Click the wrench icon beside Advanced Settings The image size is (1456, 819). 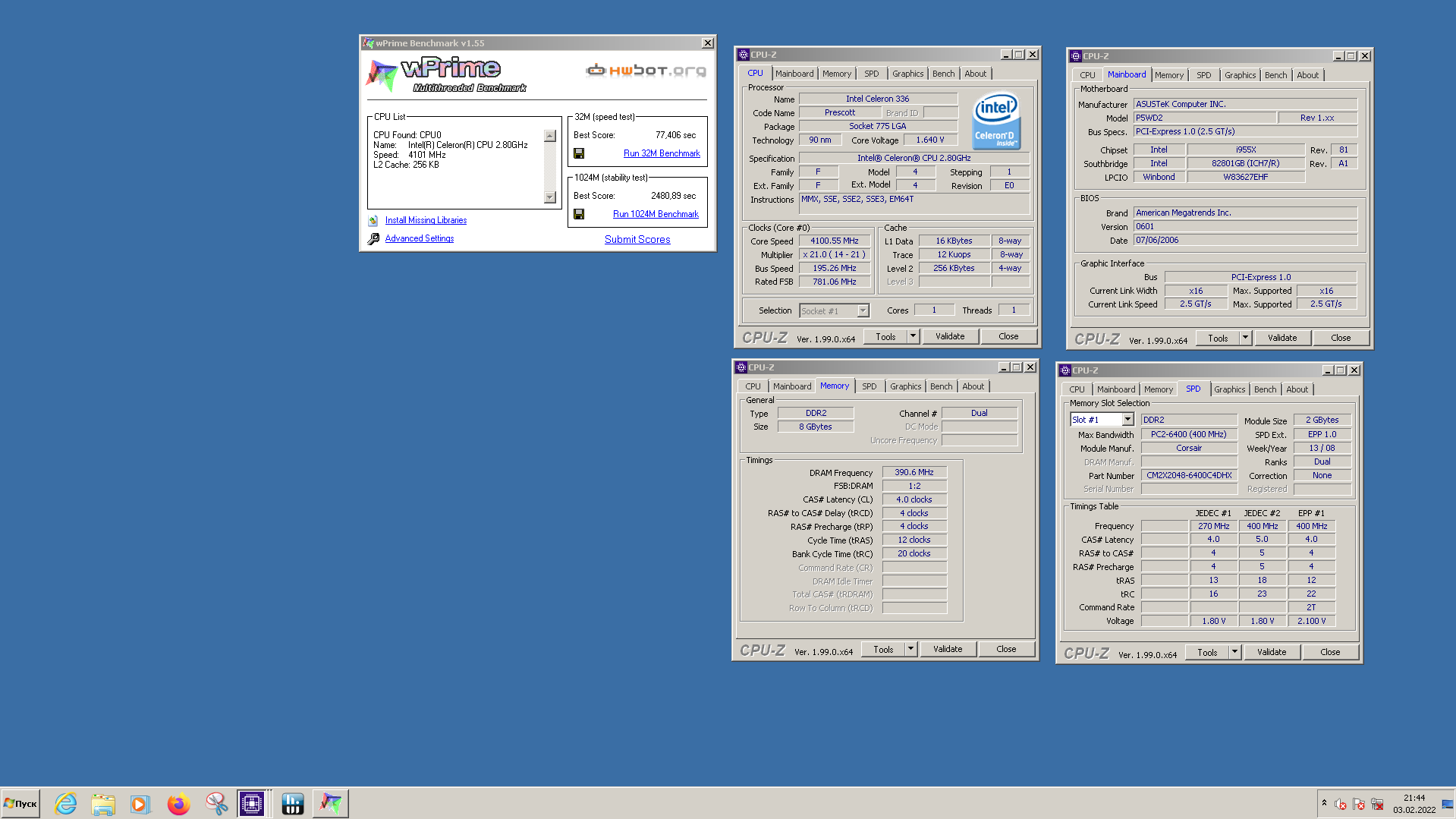[373, 239]
